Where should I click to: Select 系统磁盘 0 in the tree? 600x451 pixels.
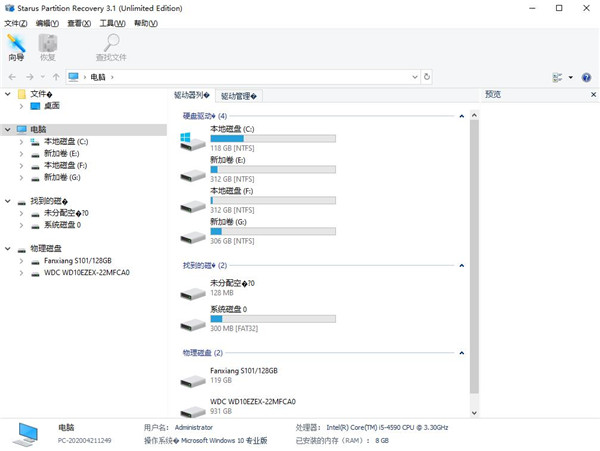(x=62, y=225)
